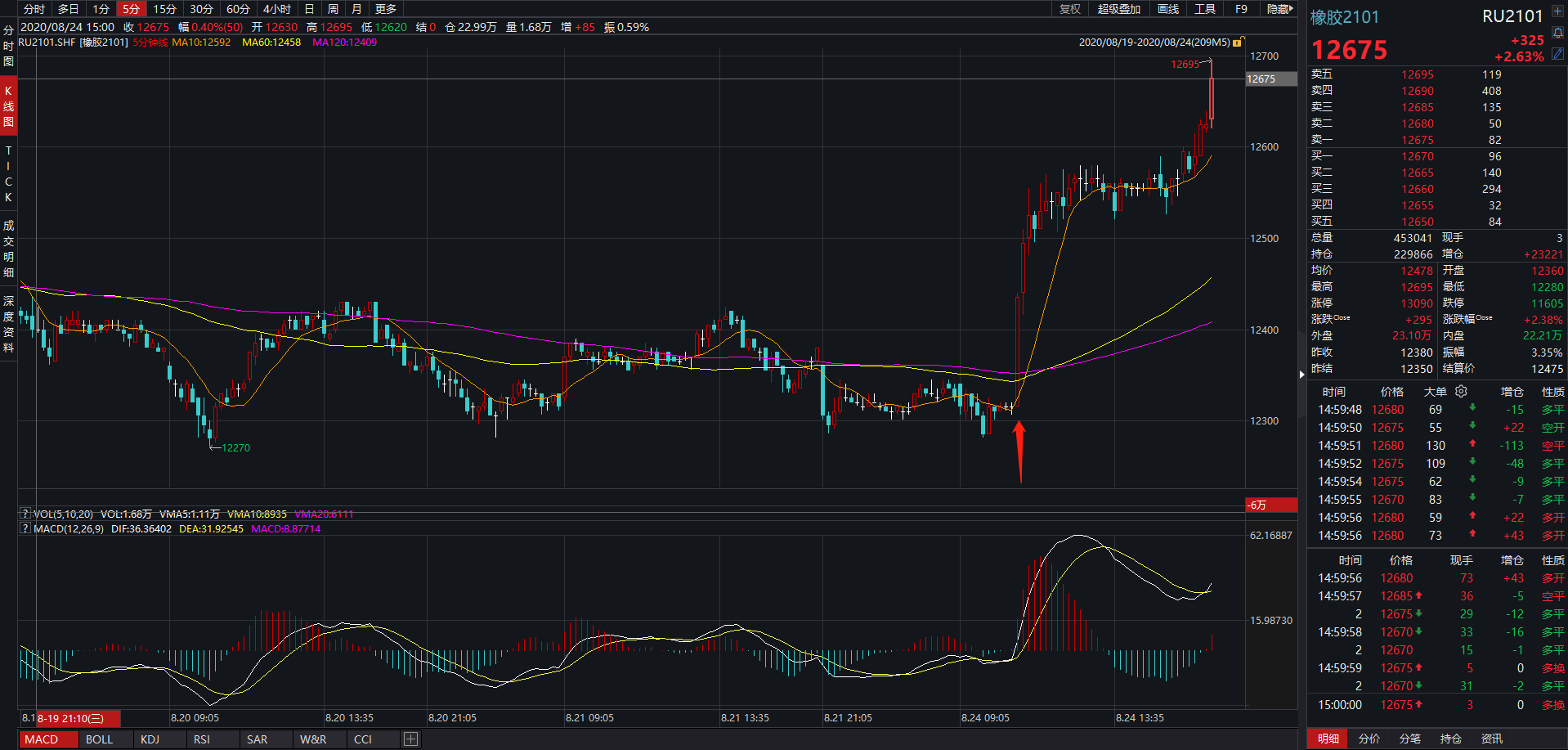The image size is (1568, 750).
Task: Click the 15:00:00 trade row
Action: (1436, 704)
